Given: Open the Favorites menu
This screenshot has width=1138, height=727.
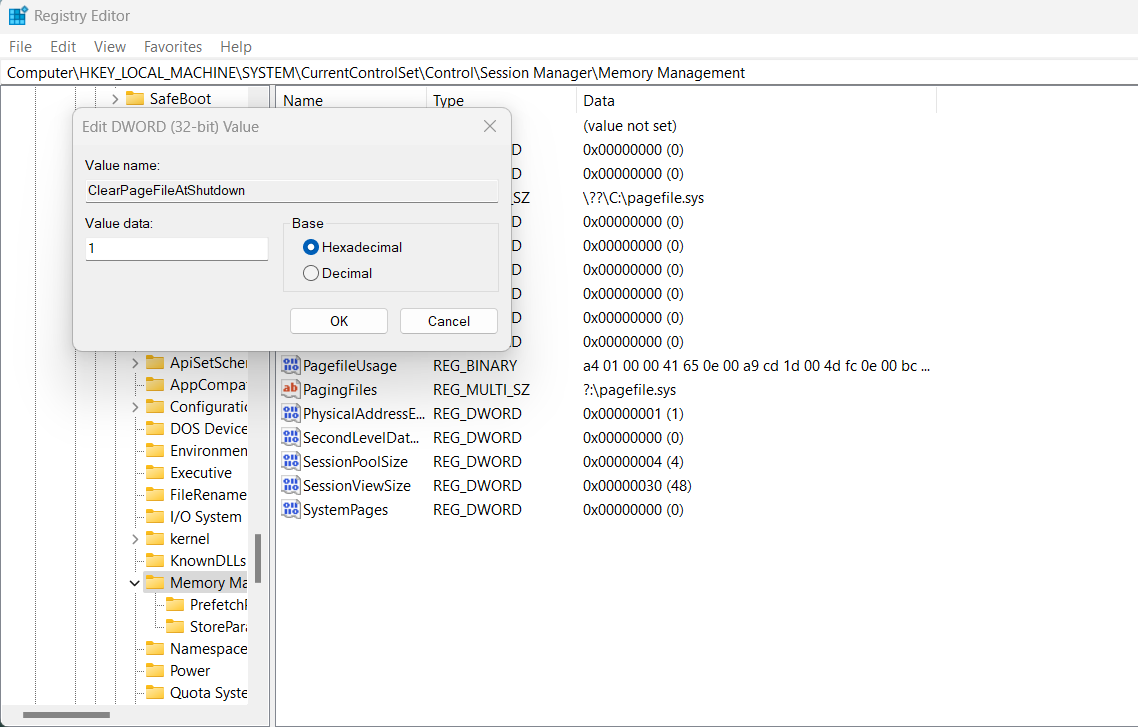Looking at the screenshot, I should point(173,47).
